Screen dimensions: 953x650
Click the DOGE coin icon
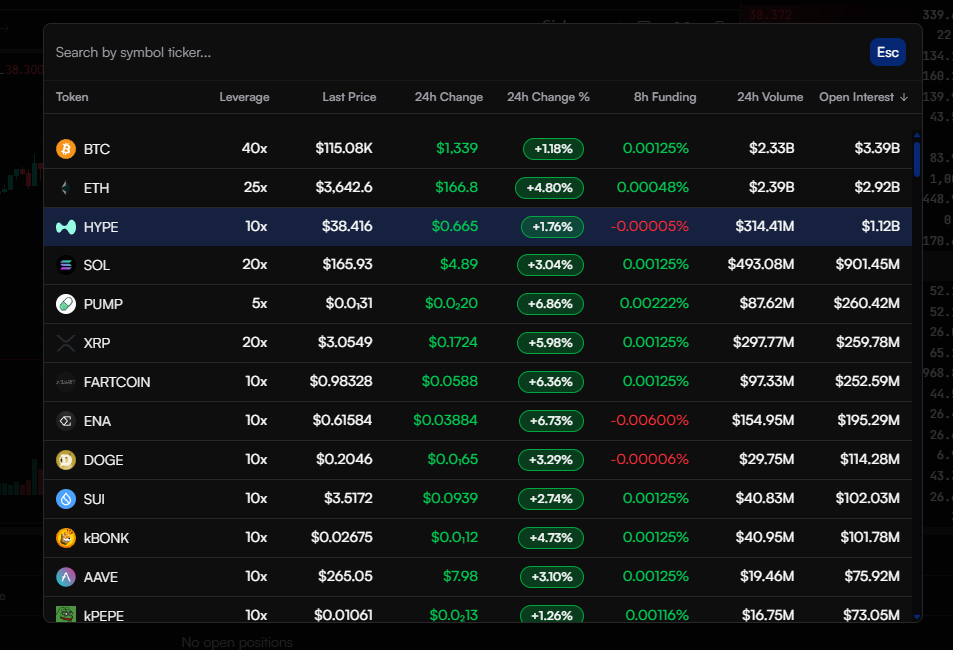tap(66, 460)
